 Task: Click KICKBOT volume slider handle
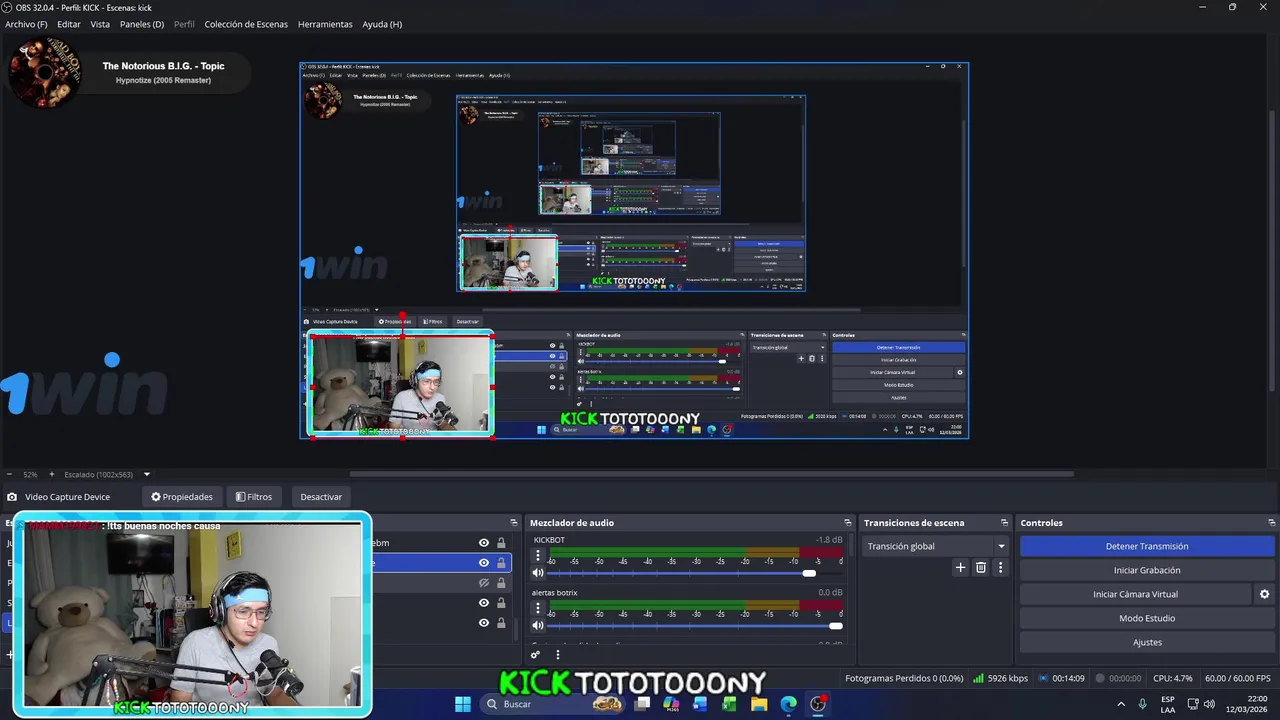point(809,573)
